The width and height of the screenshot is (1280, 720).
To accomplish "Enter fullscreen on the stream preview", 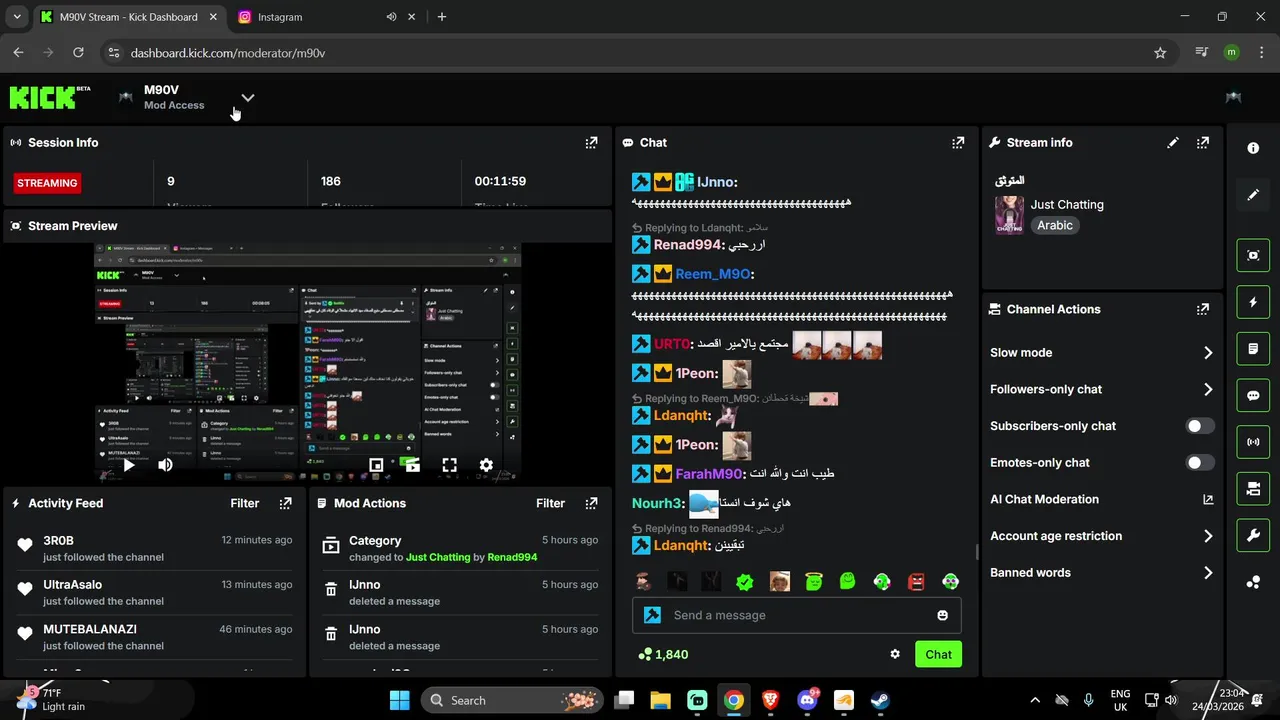I will 450,465.
